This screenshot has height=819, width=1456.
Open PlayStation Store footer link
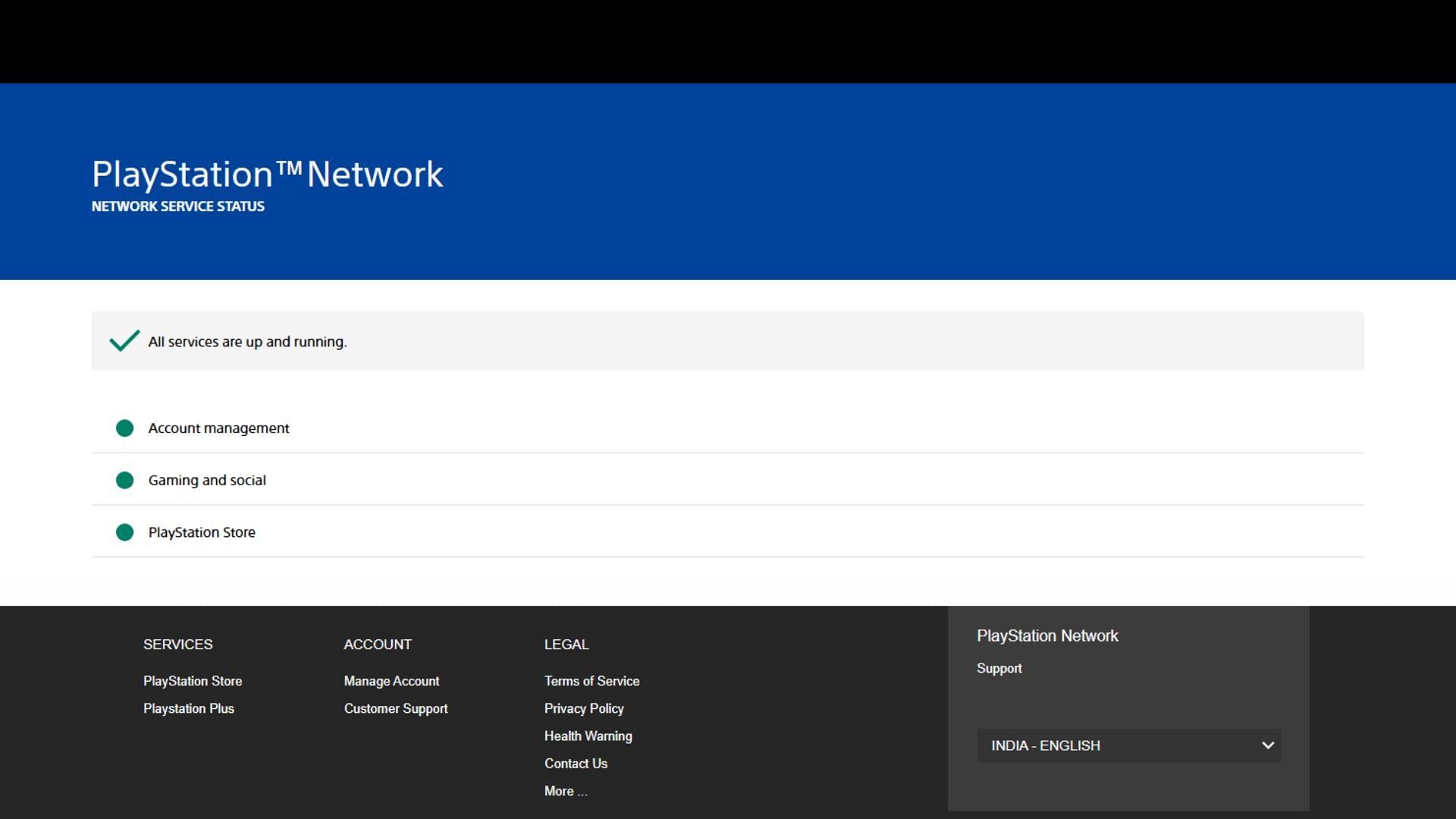tap(193, 681)
